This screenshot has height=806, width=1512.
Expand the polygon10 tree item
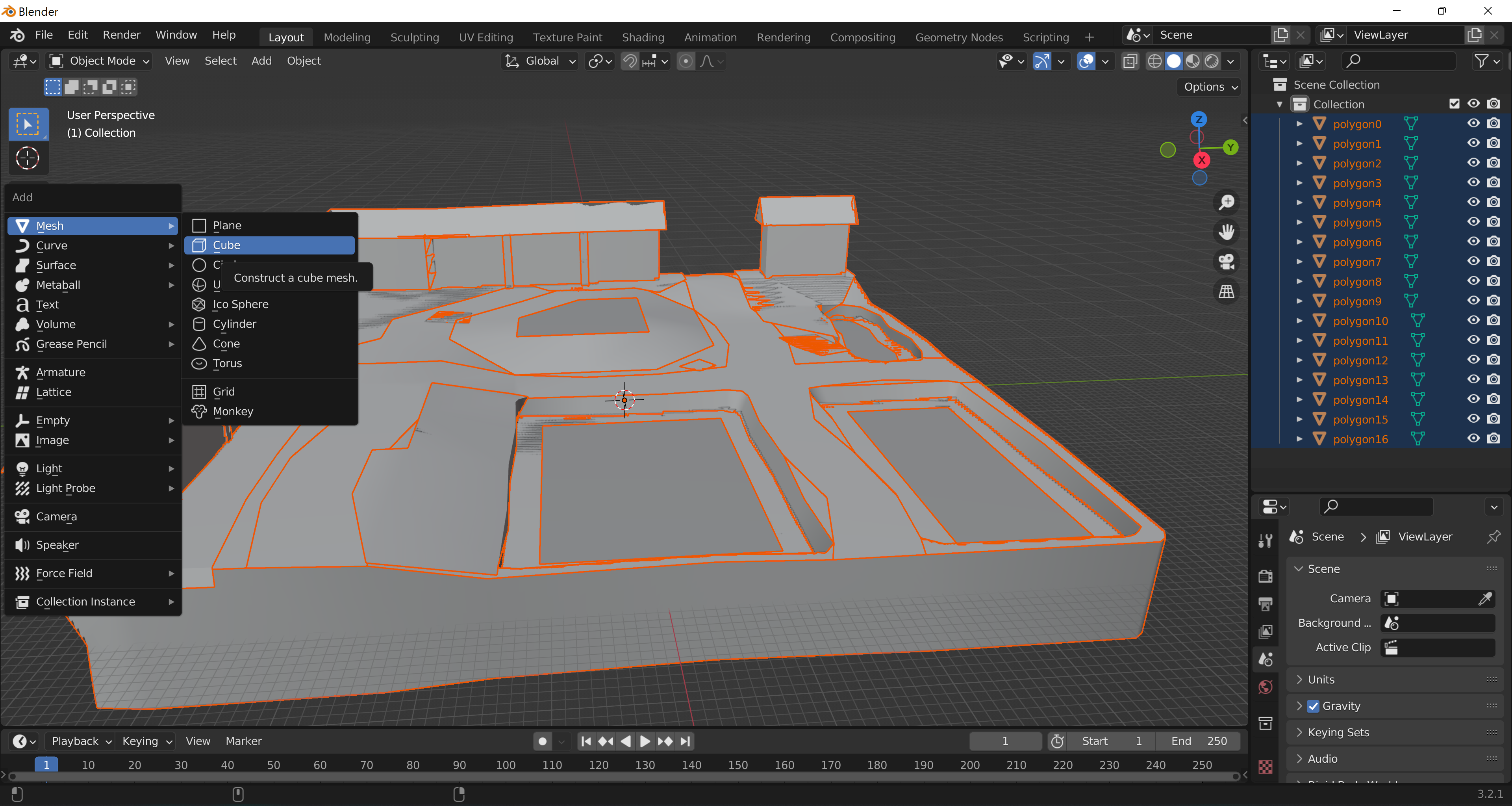pyautogui.click(x=1299, y=321)
